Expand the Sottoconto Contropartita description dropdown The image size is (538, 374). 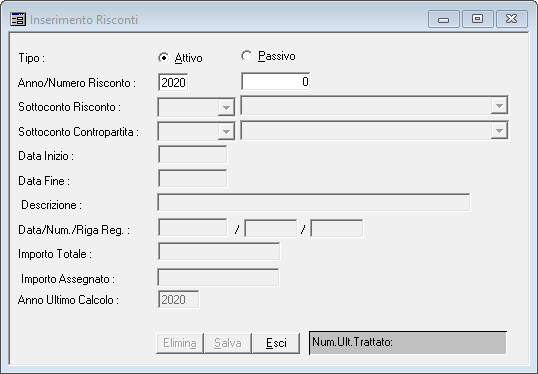coord(499,130)
